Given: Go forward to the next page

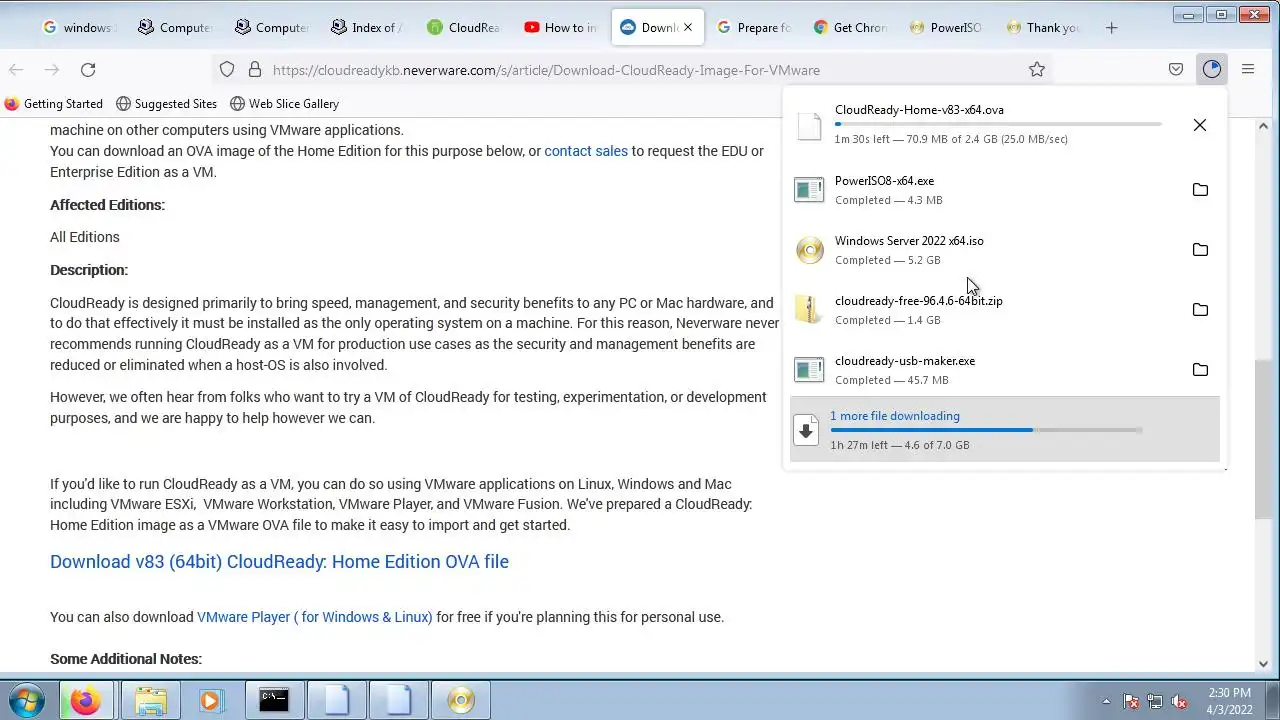Looking at the screenshot, I should point(52,69).
